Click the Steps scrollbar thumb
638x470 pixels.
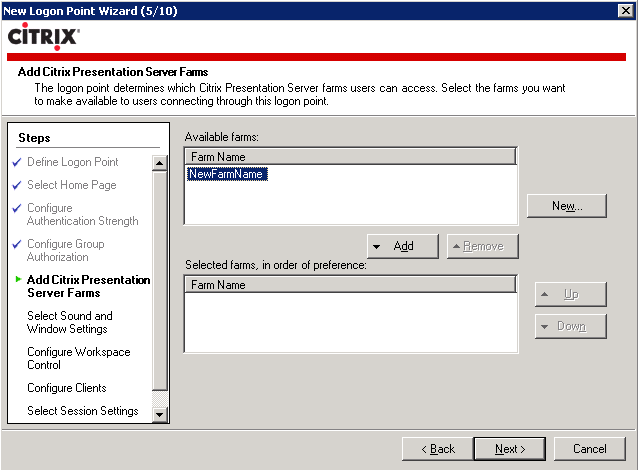point(160,281)
